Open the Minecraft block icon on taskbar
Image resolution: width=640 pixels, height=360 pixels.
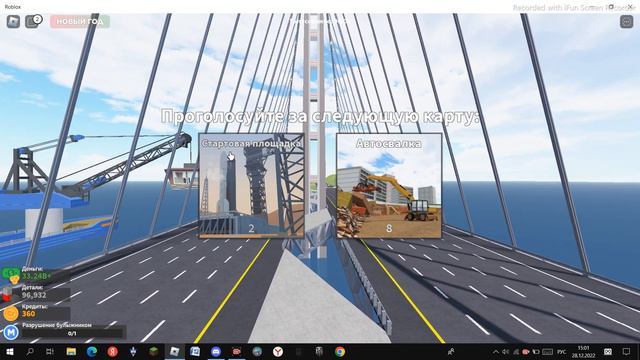pyautogui.click(x=153, y=351)
